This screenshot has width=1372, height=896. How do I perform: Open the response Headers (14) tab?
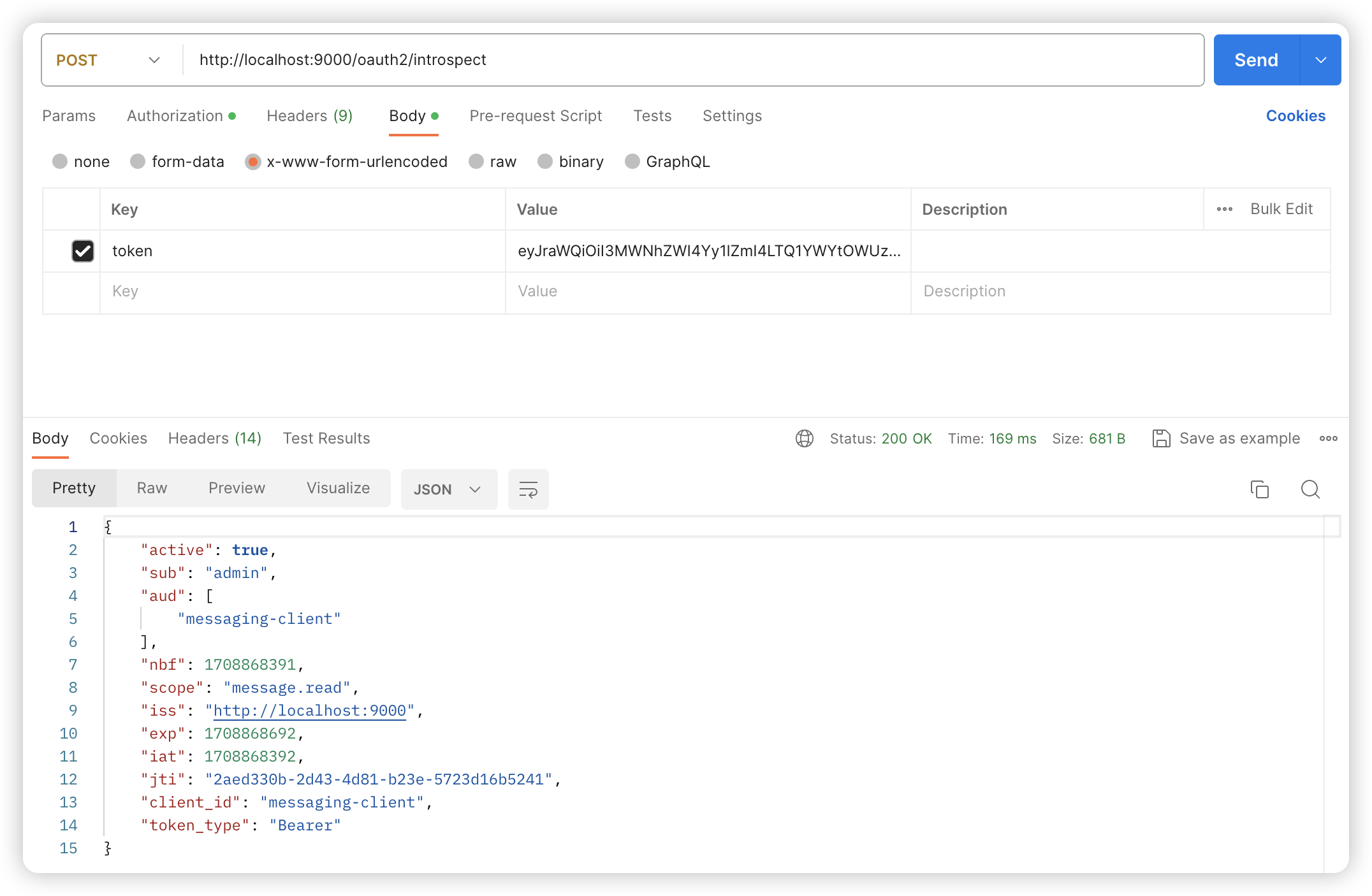(214, 438)
